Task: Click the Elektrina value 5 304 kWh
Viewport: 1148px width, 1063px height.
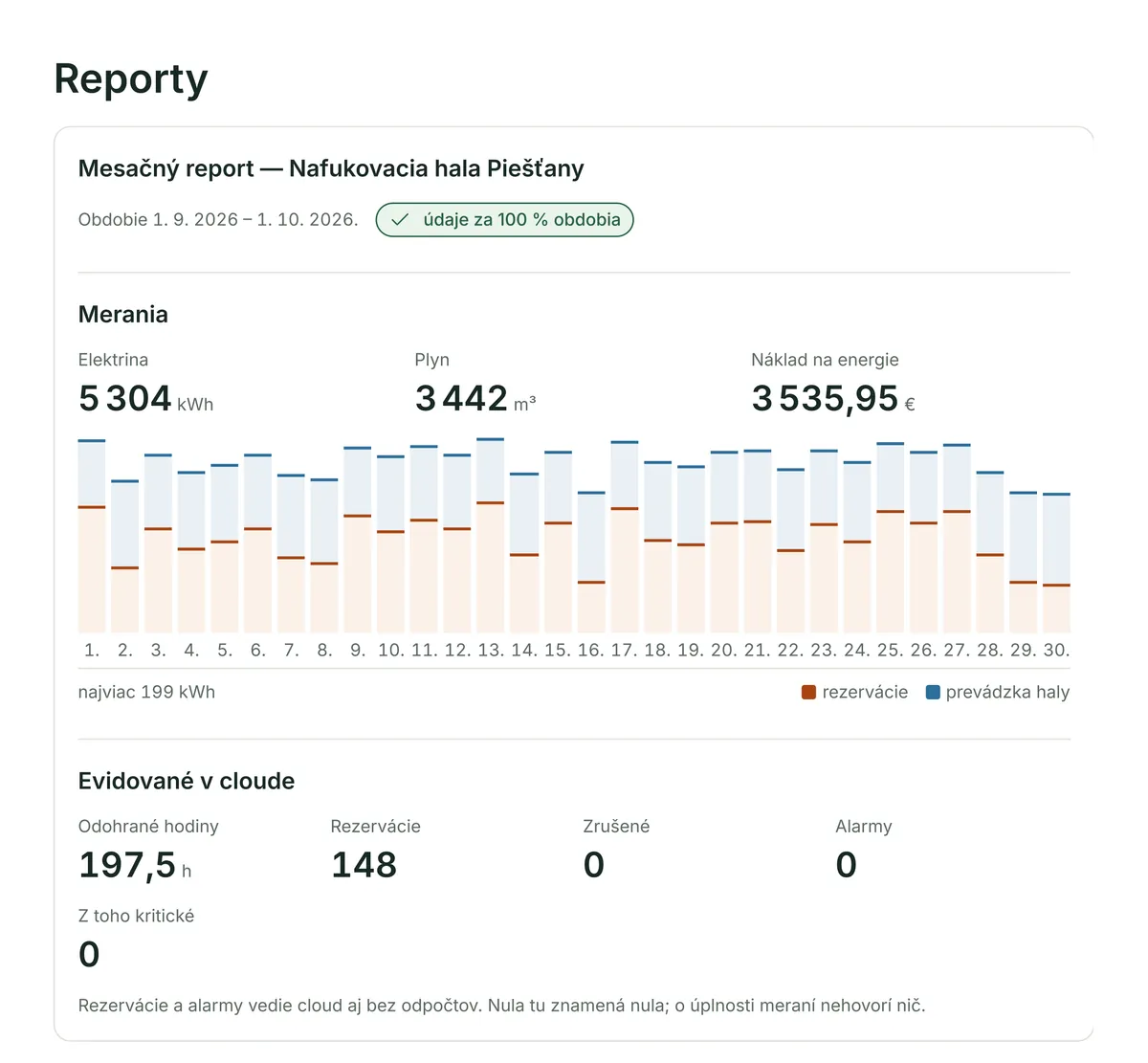Action: (x=146, y=398)
